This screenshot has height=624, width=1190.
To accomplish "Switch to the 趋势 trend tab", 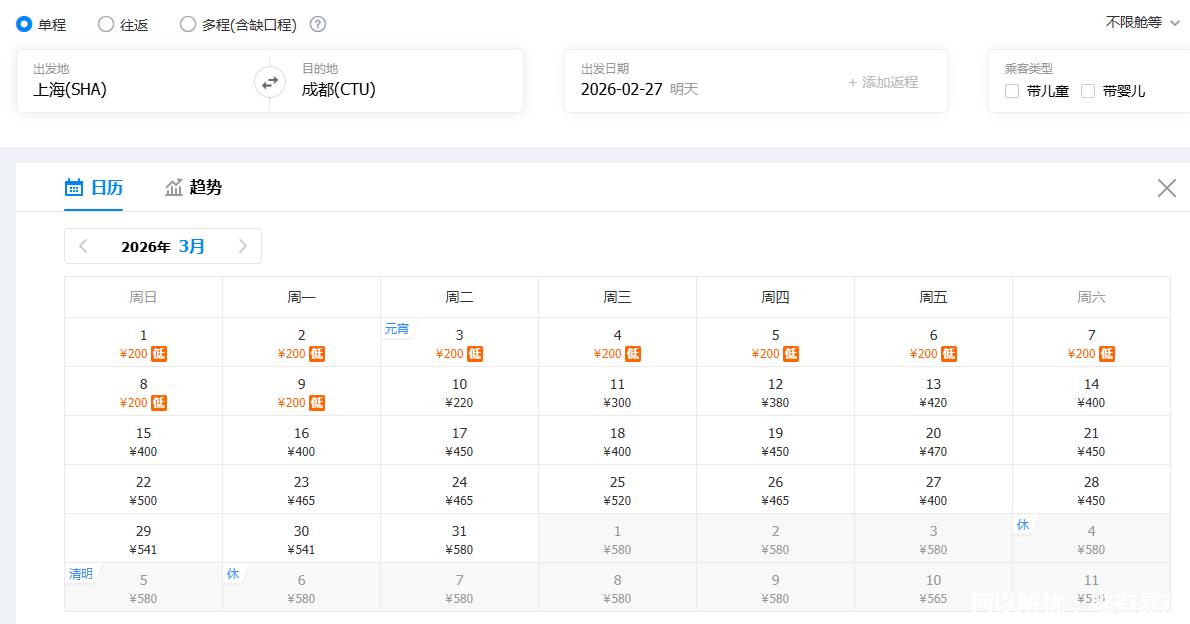I will click(x=194, y=187).
